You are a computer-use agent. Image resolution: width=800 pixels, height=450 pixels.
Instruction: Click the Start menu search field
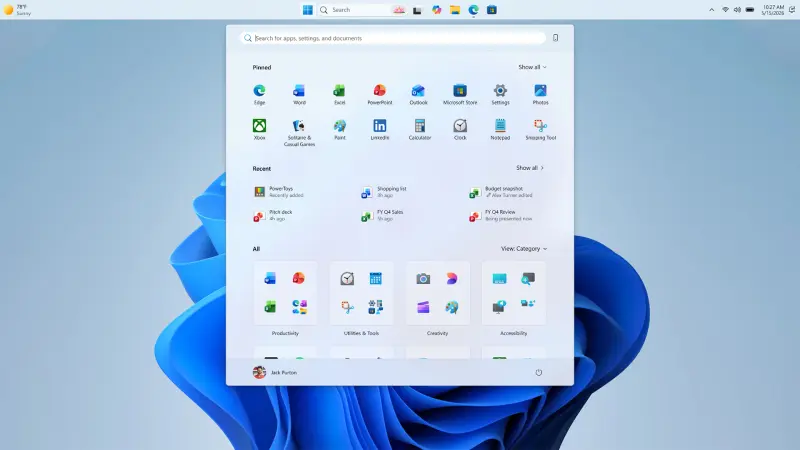[392, 38]
